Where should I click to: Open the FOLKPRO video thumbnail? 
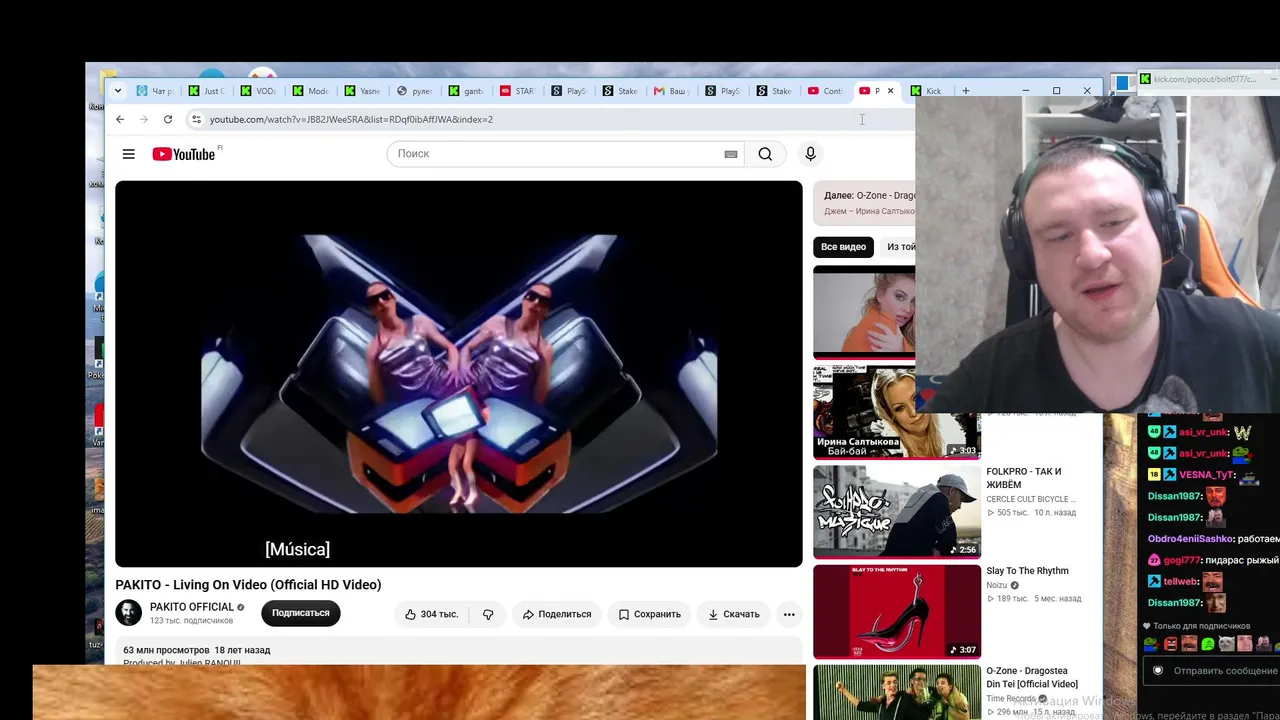(x=896, y=512)
